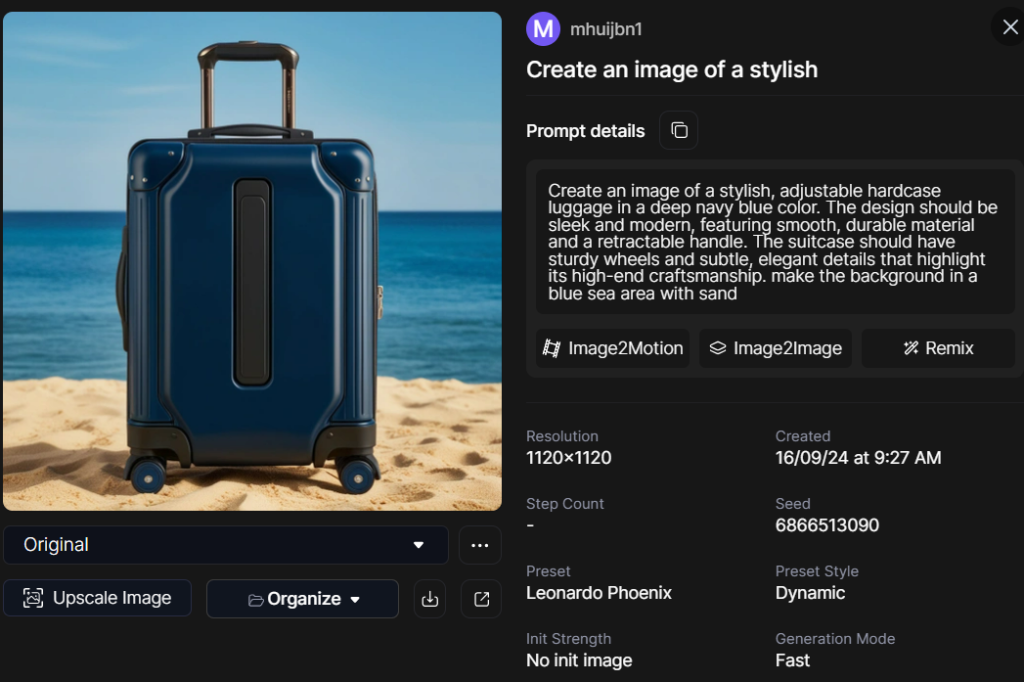This screenshot has width=1024, height=682.
Task: Copy the prompt details with the copy icon
Action: tap(679, 131)
